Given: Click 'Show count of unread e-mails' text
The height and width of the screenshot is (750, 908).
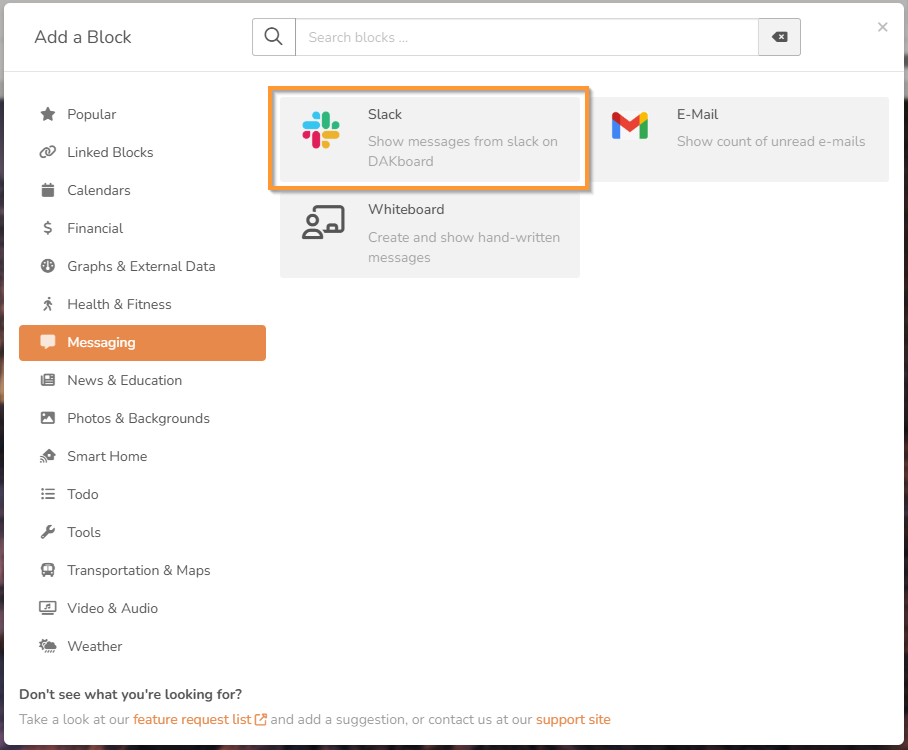Looking at the screenshot, I should [x=771, y=141].
